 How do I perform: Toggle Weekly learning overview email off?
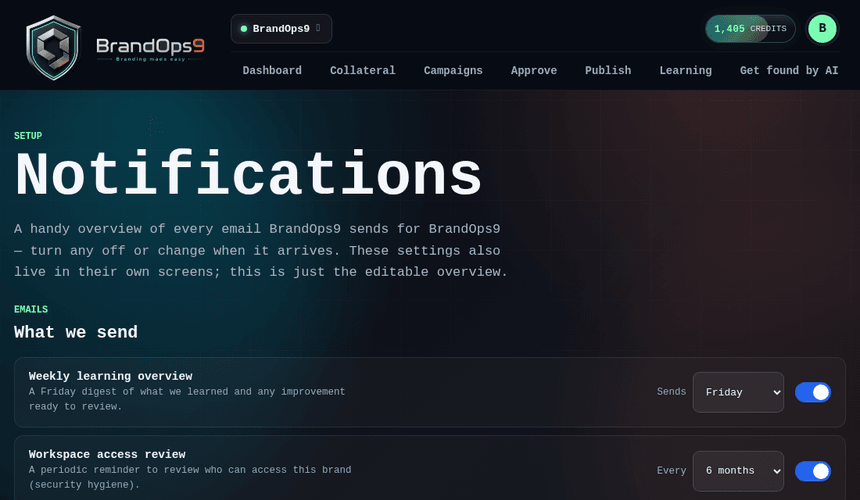point(813,393)
